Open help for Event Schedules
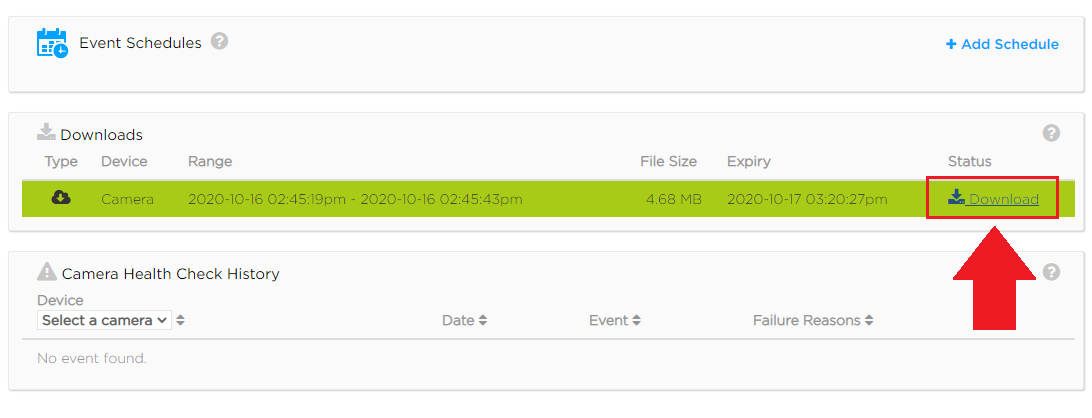The width and height of the screenshot is (1092, 418). [x=219, y=41]
